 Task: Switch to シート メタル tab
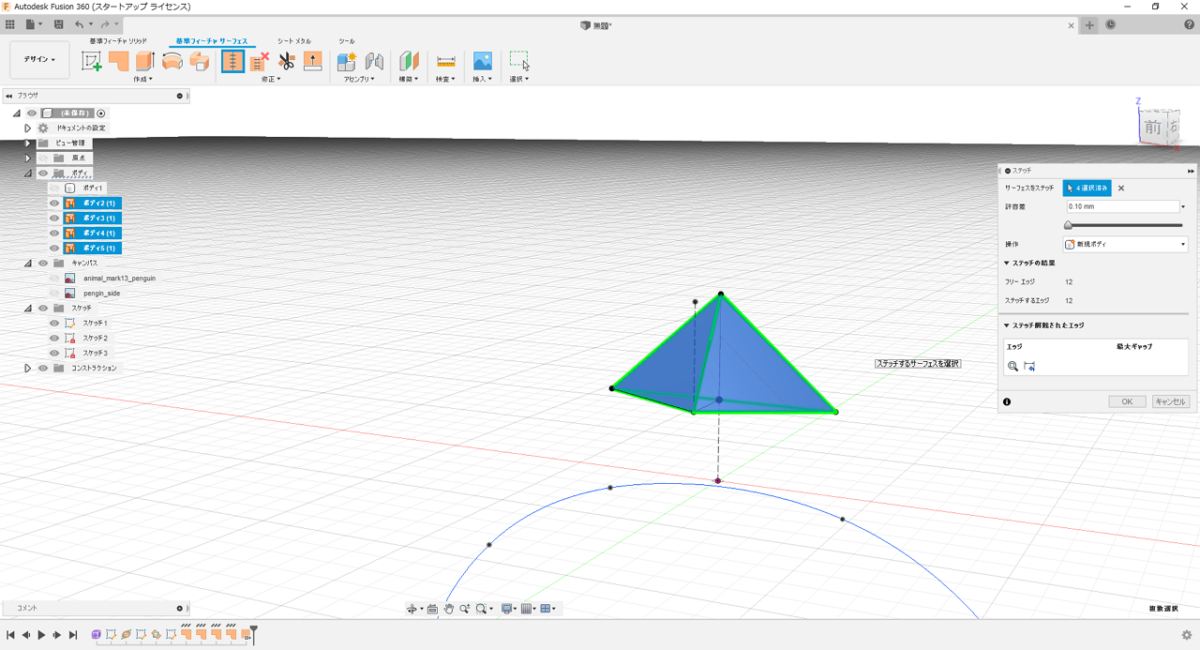294,41
